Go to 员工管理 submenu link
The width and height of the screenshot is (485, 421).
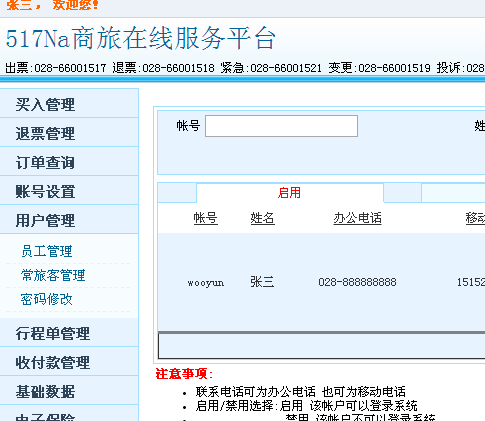tap(47, 251)
